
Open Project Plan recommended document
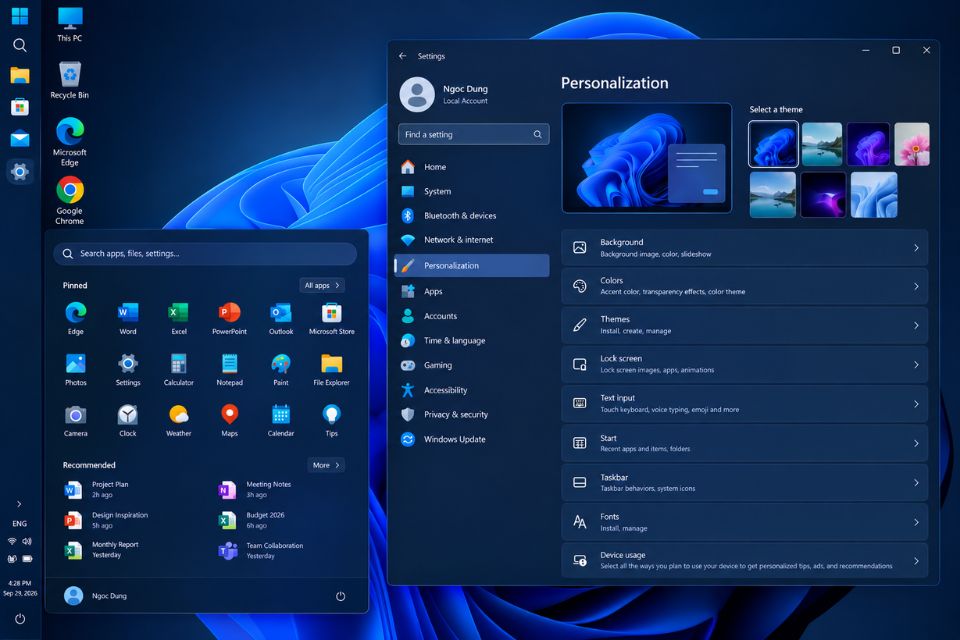[x=98, y=489]
